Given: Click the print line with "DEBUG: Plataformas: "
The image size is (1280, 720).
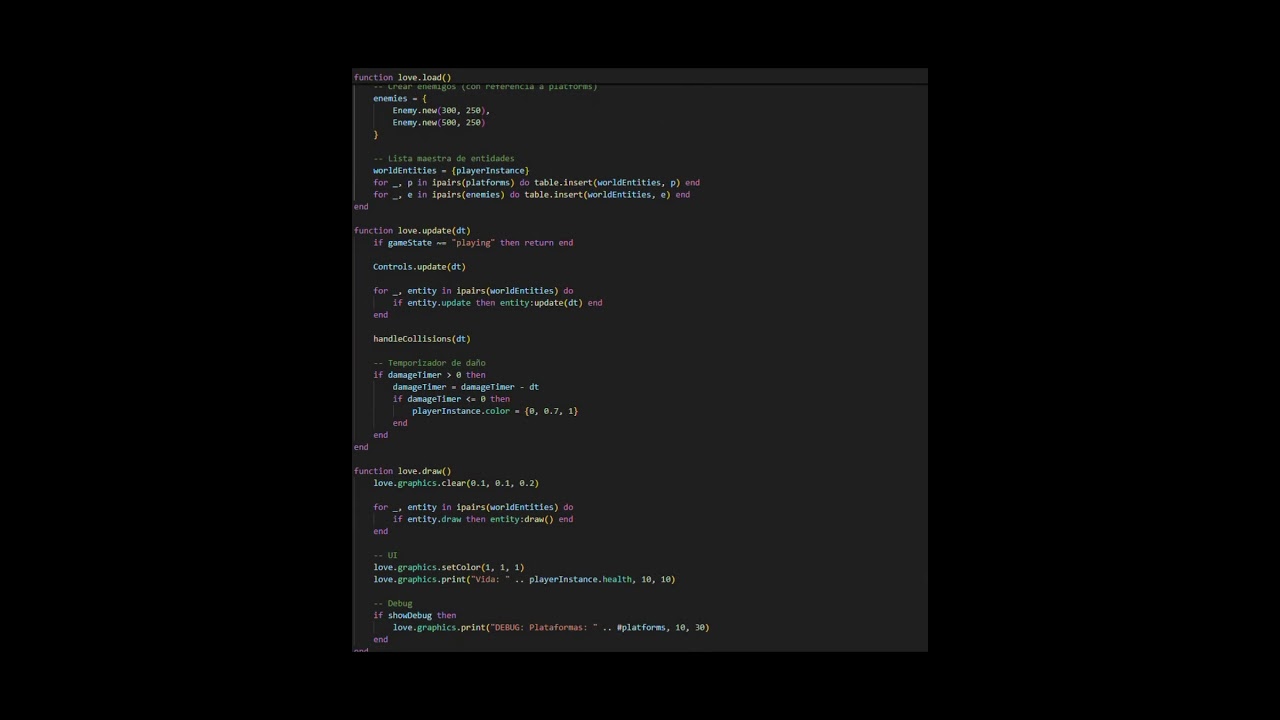Looking at the screenshot, I should pos(551,627).
